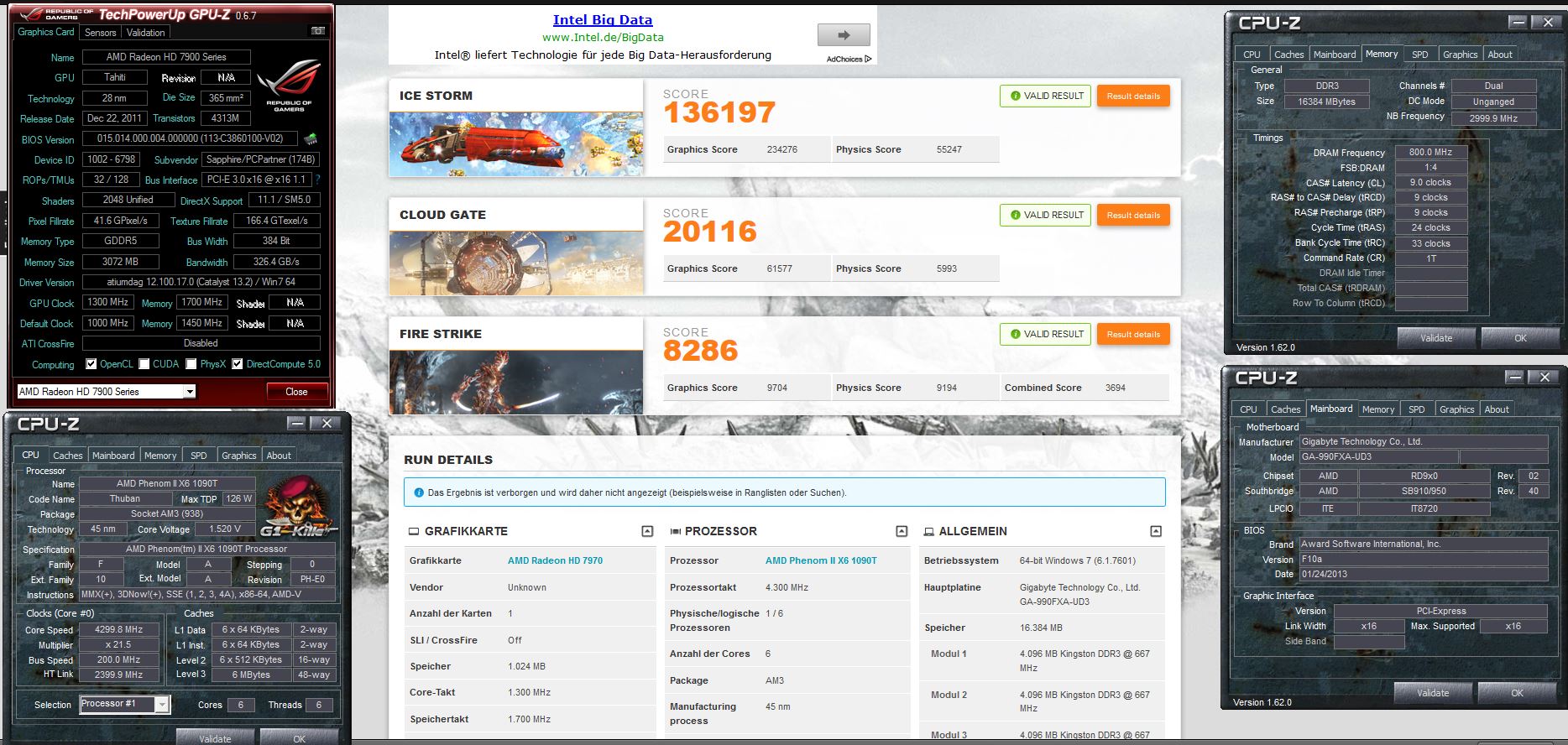Click the Fire Strike valid result check icon

(x=1016, y=334)
